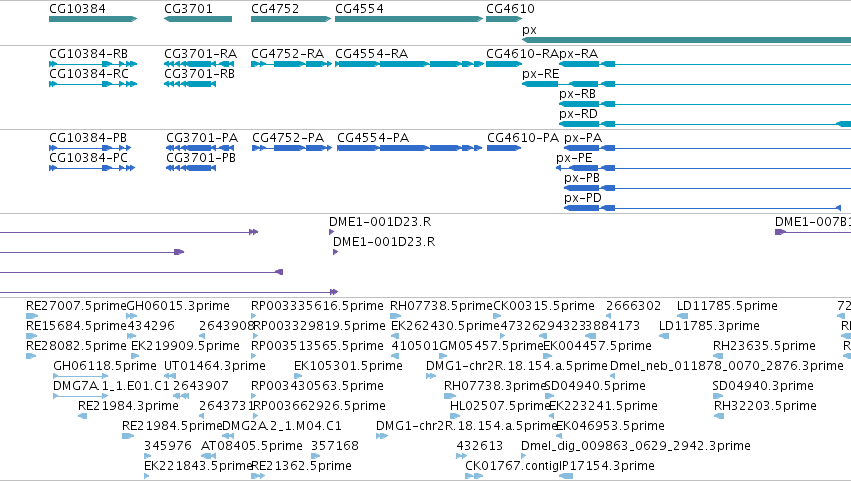851x481 pixels.
Task: Select the CG4610-PA protein label
Action: click(523, 138)
